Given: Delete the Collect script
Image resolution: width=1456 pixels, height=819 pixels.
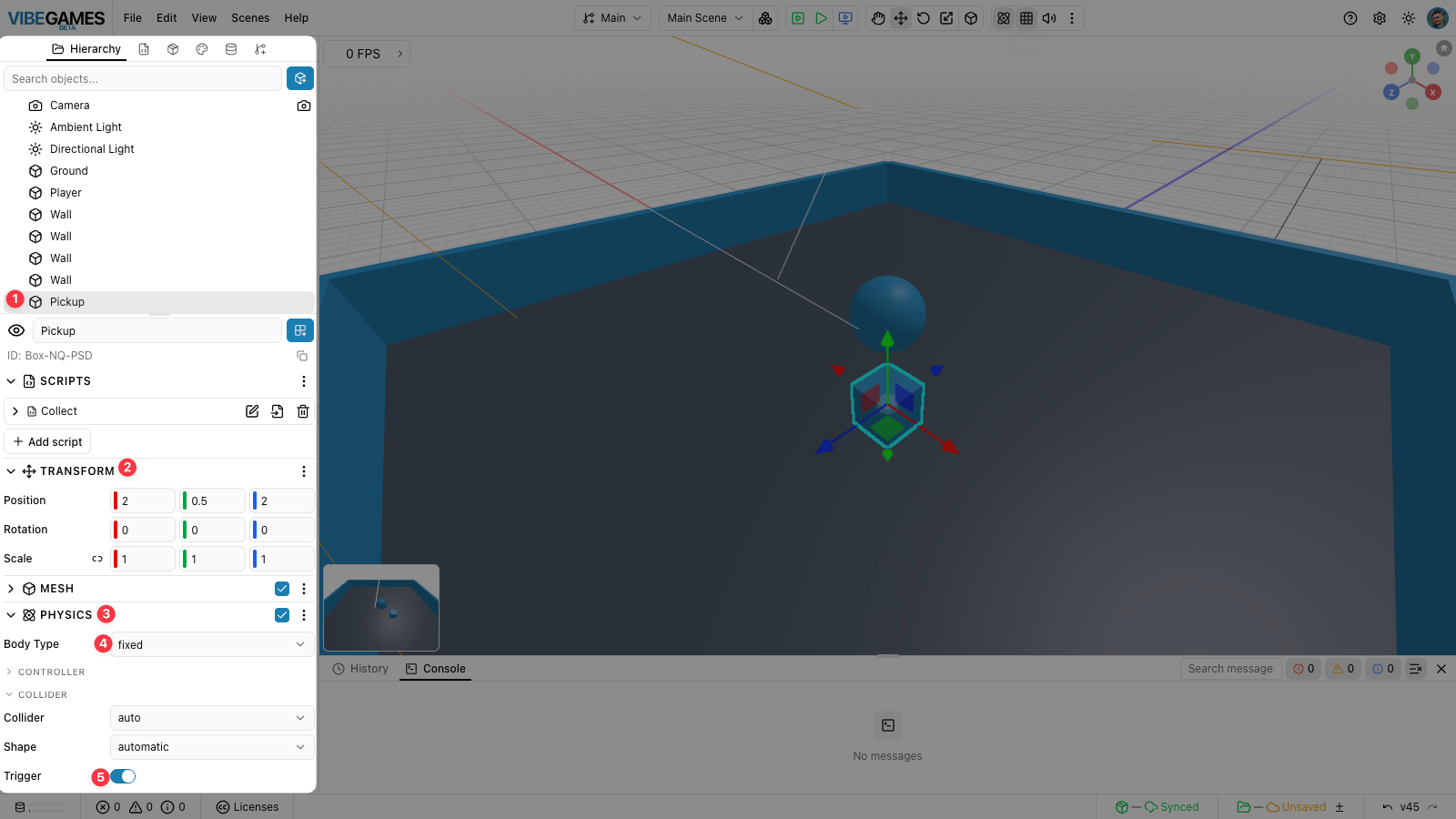Looking at the screenshot, I should pos(303,411).
